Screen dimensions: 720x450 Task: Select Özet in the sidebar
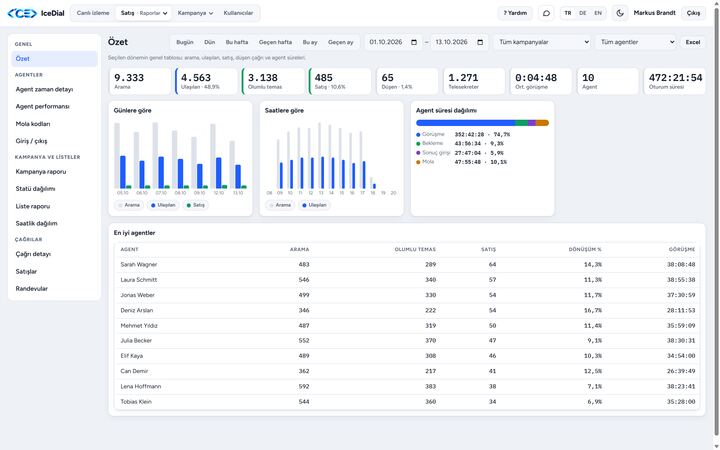[x=54, y=59]
